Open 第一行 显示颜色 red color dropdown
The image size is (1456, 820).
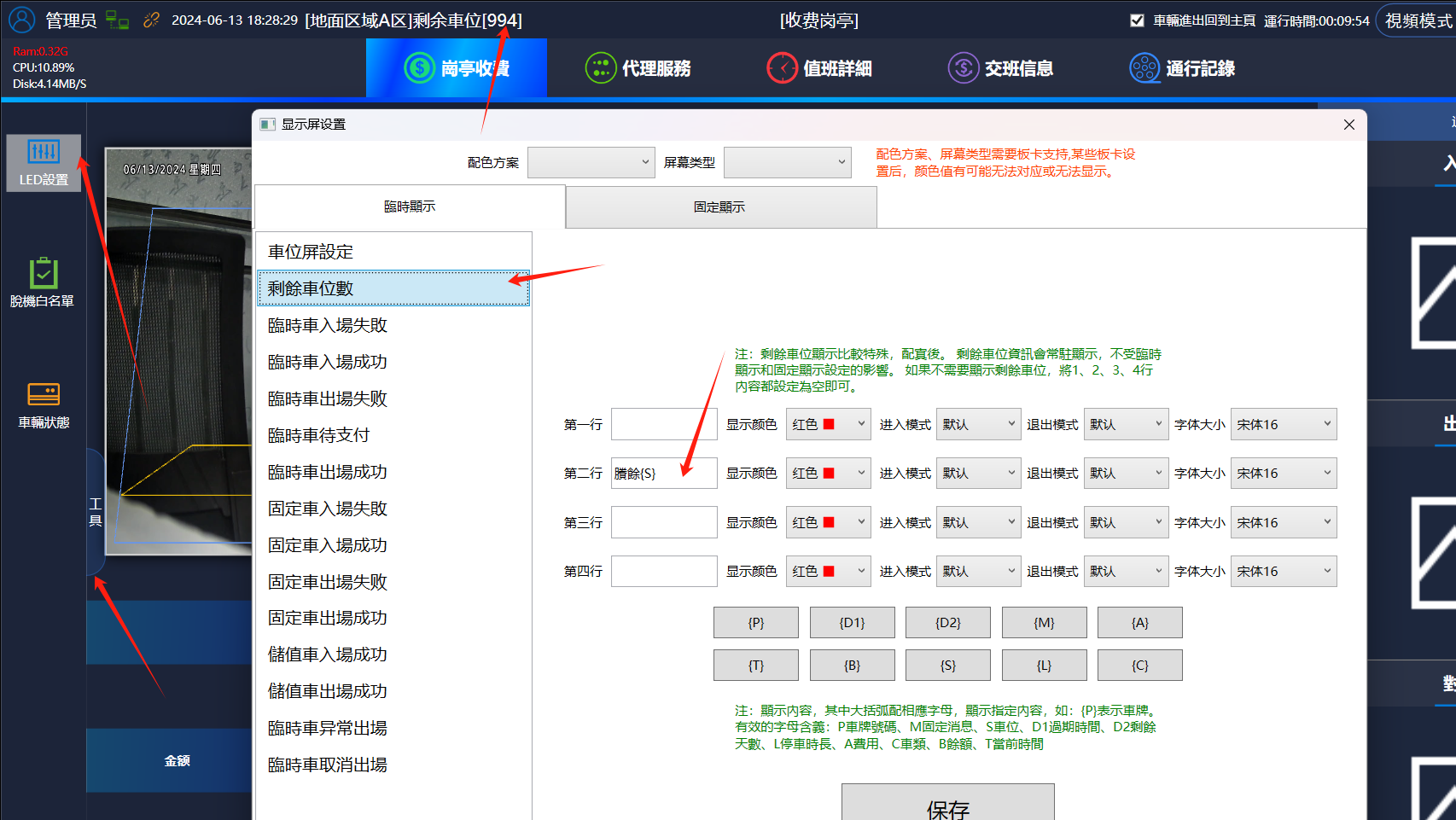click(x=828, y=424)
